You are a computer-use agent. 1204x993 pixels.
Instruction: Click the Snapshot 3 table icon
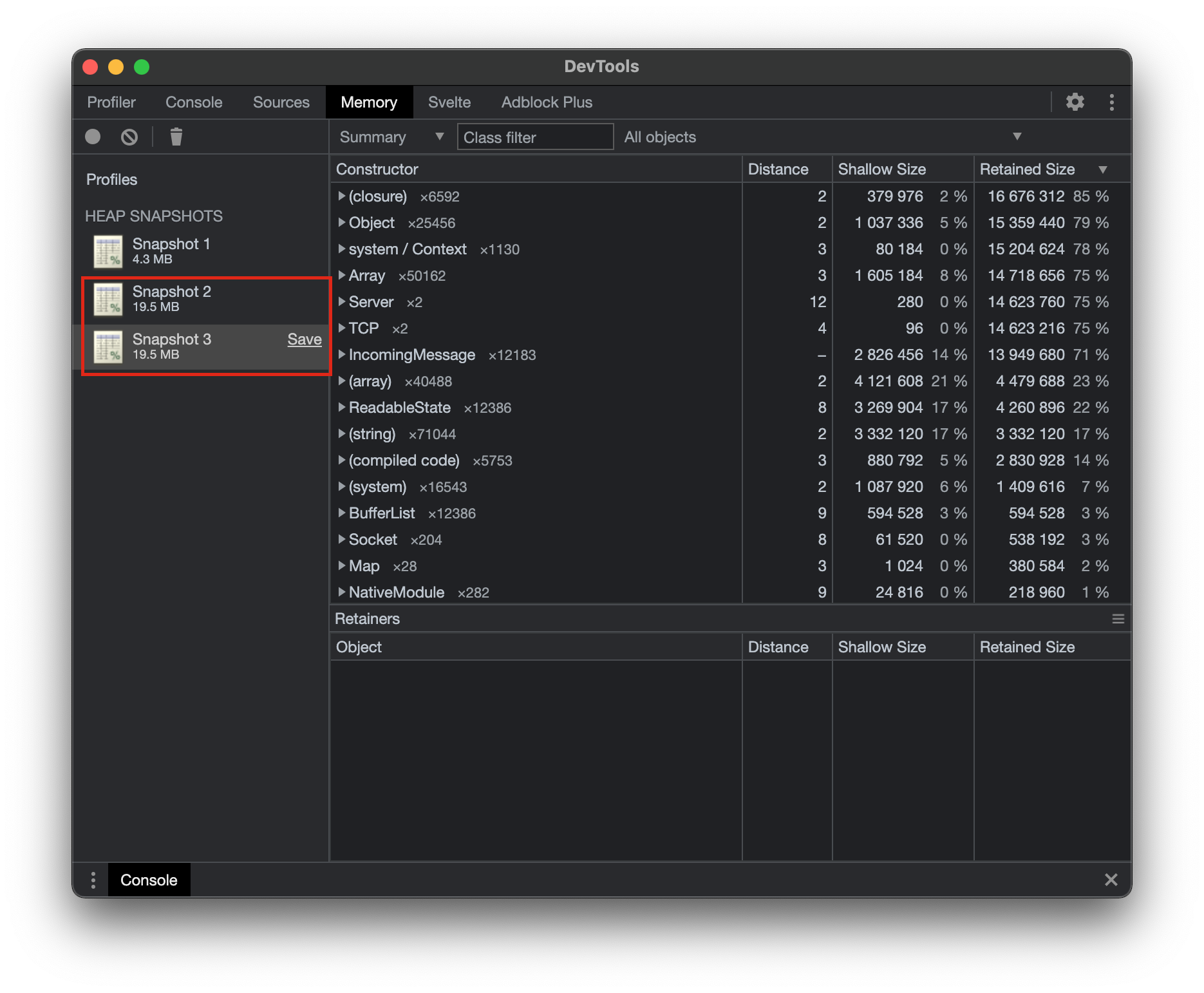[108, 346]
